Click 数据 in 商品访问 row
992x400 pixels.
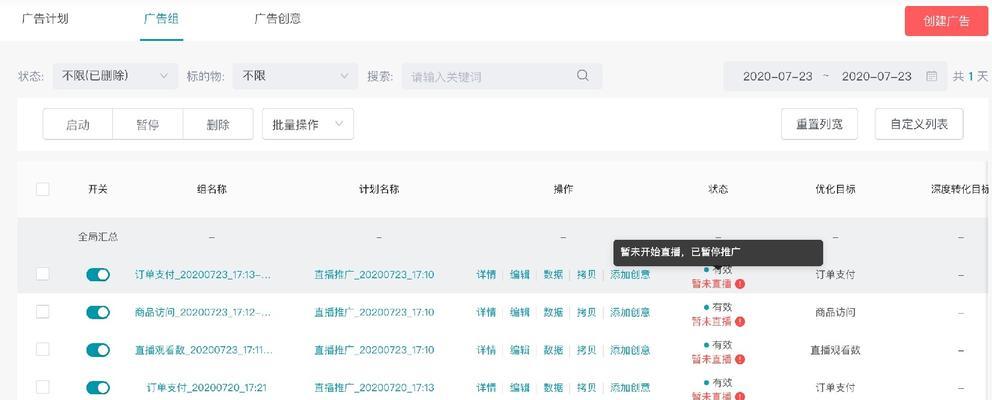pyautogui.click(x=553, y=312)
